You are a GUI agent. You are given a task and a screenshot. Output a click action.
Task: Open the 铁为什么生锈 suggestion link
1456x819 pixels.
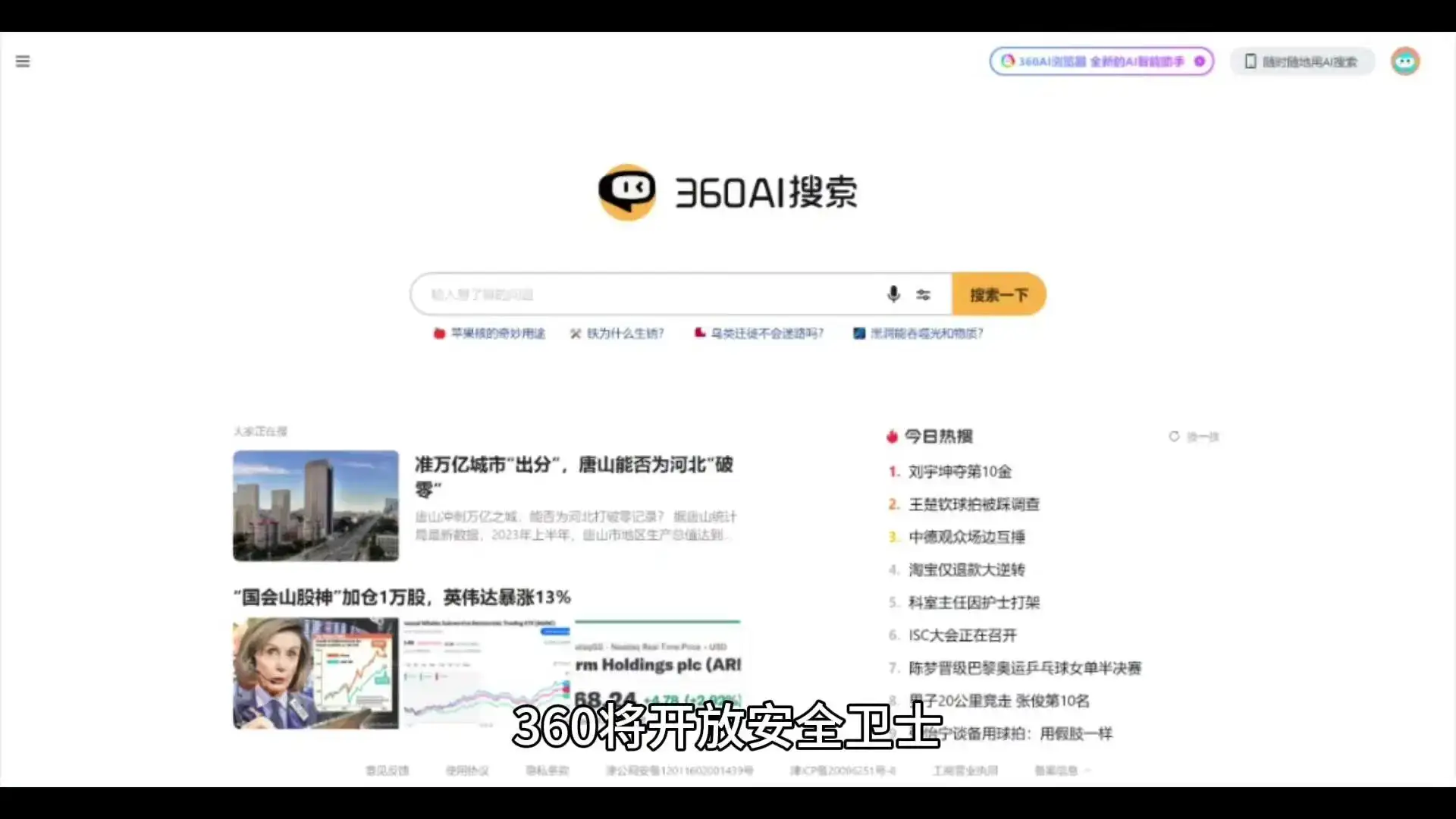tap(623, 334)
